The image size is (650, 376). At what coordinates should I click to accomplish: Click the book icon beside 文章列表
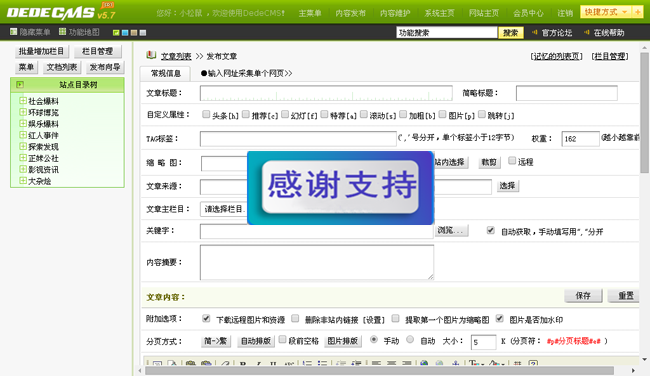151,55
